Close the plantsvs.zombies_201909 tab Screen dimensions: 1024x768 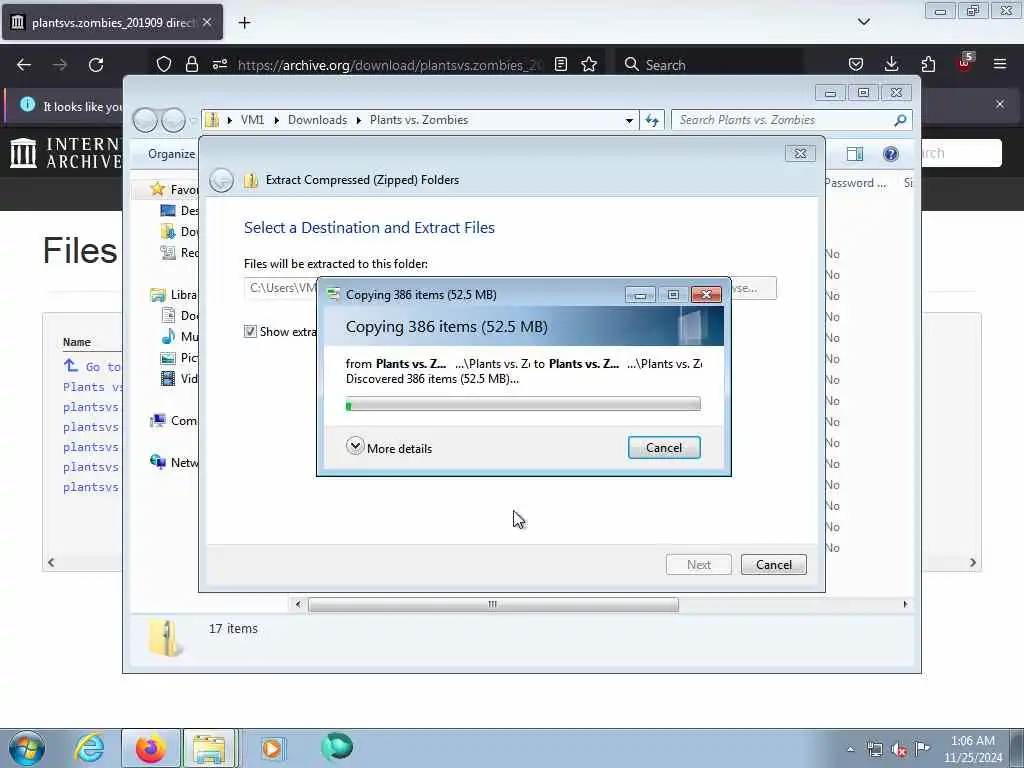(x=207, y=22)
